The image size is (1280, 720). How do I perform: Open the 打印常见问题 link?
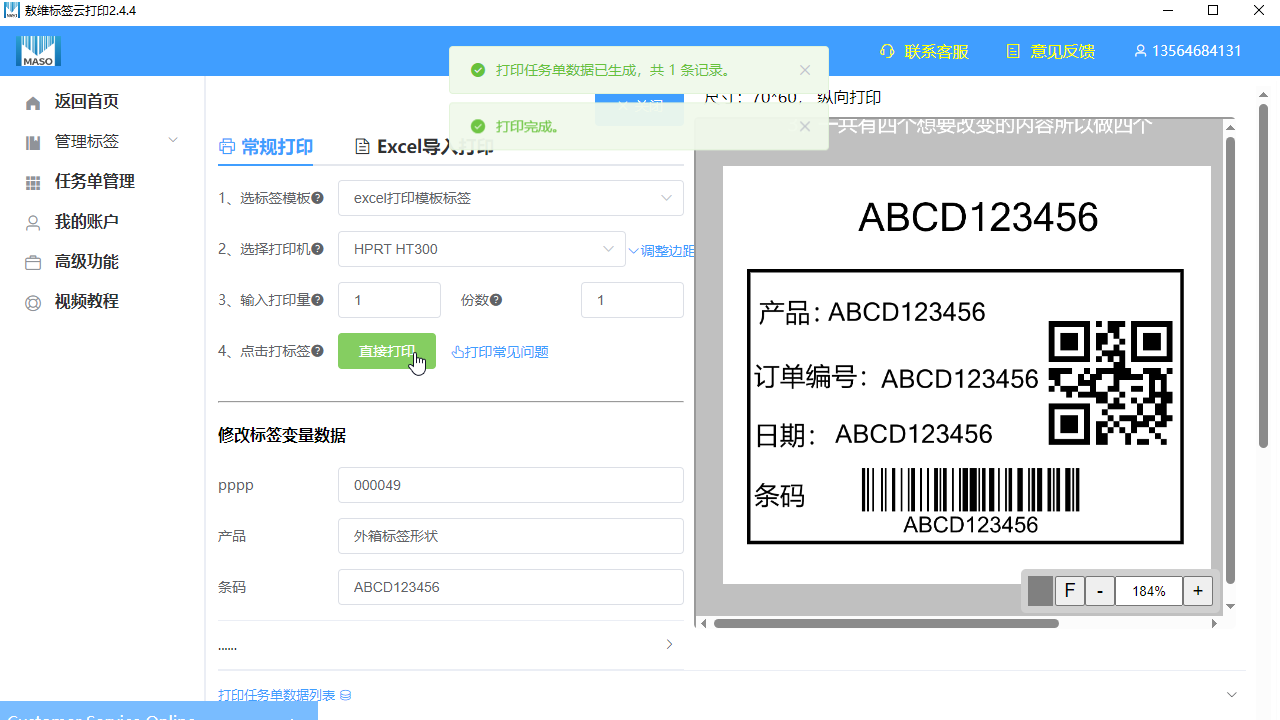499,351
